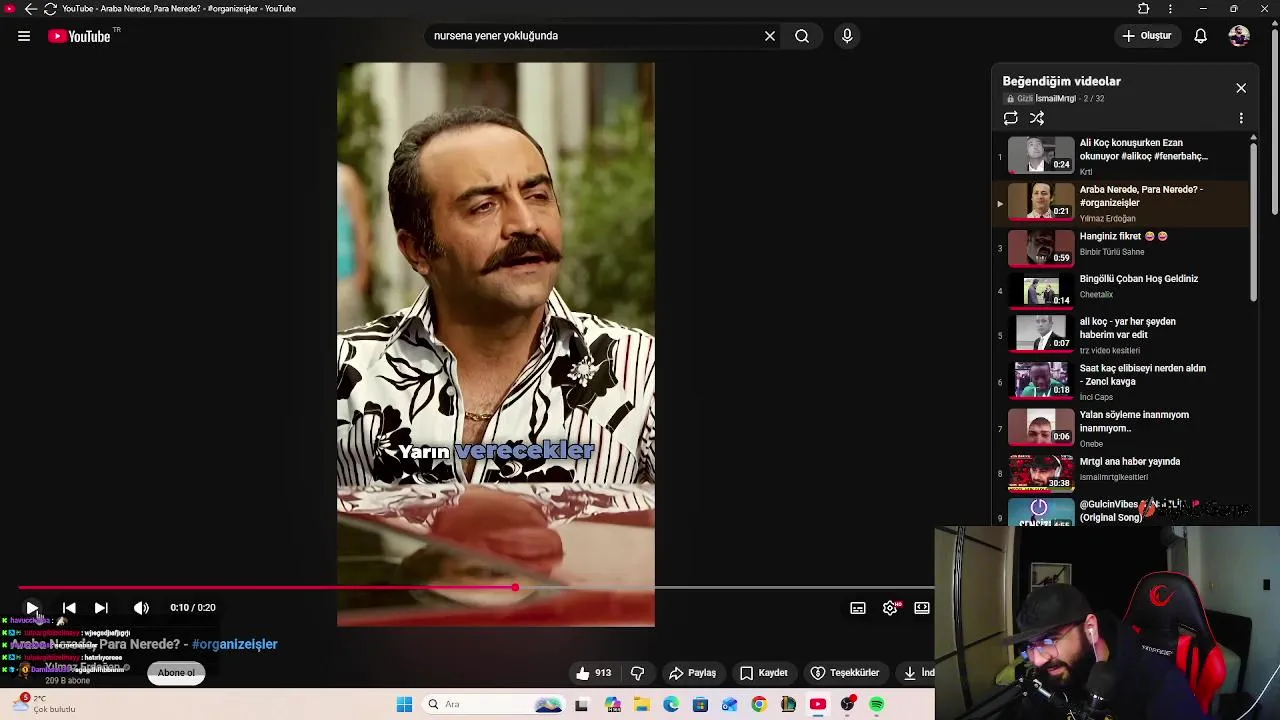Open Google Chrome from the taskbar
This screenshot has height=720, width=1280.
[759, 705]
